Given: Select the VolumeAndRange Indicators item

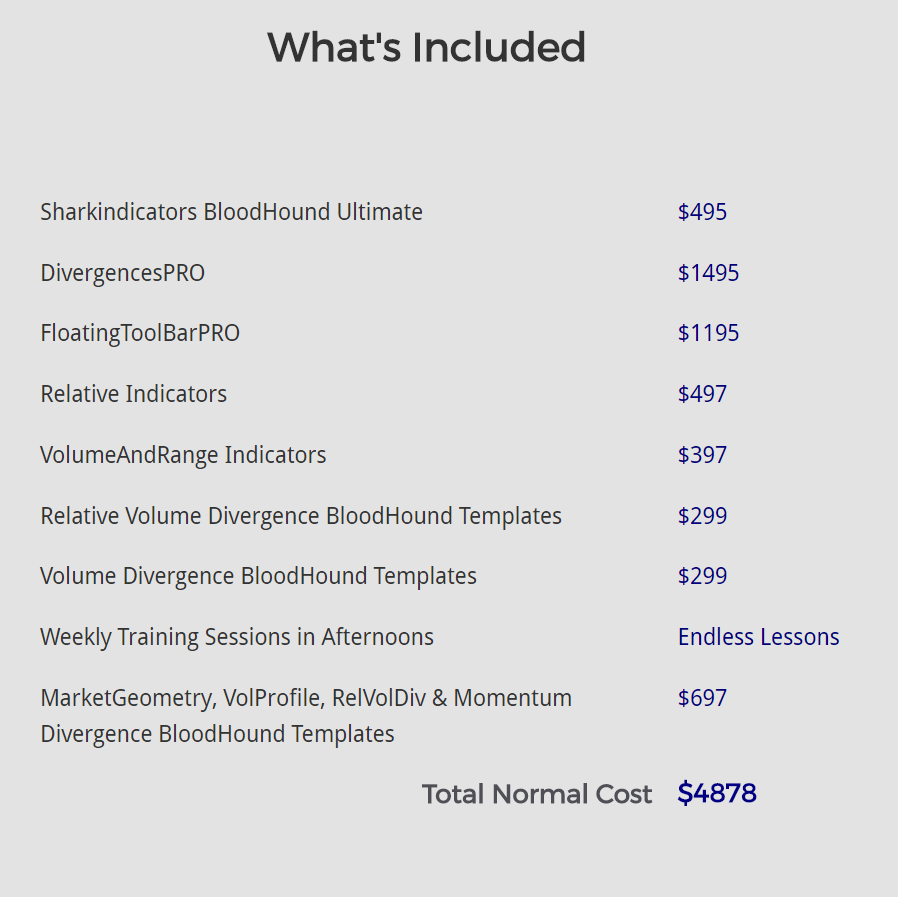Looking at the screenshot, I should click(183, 455).
